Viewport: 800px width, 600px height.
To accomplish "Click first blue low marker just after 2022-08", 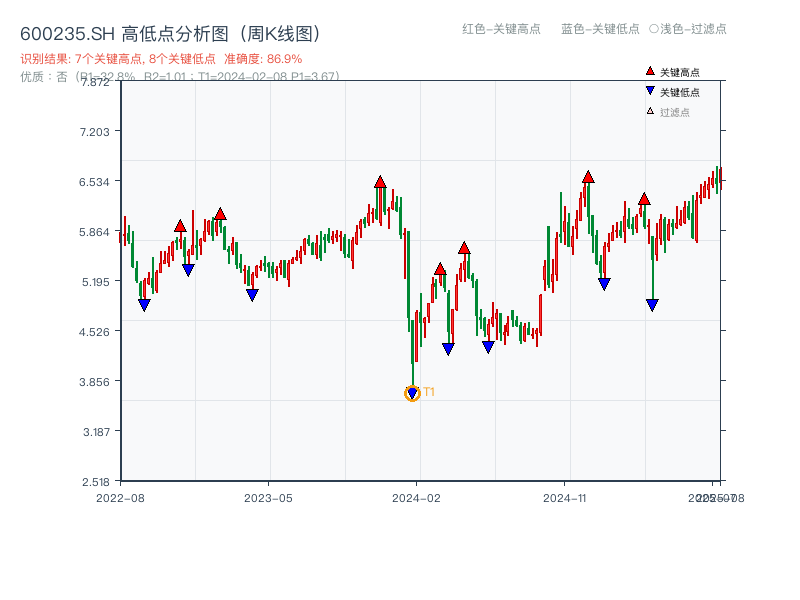I will [144, 305].
